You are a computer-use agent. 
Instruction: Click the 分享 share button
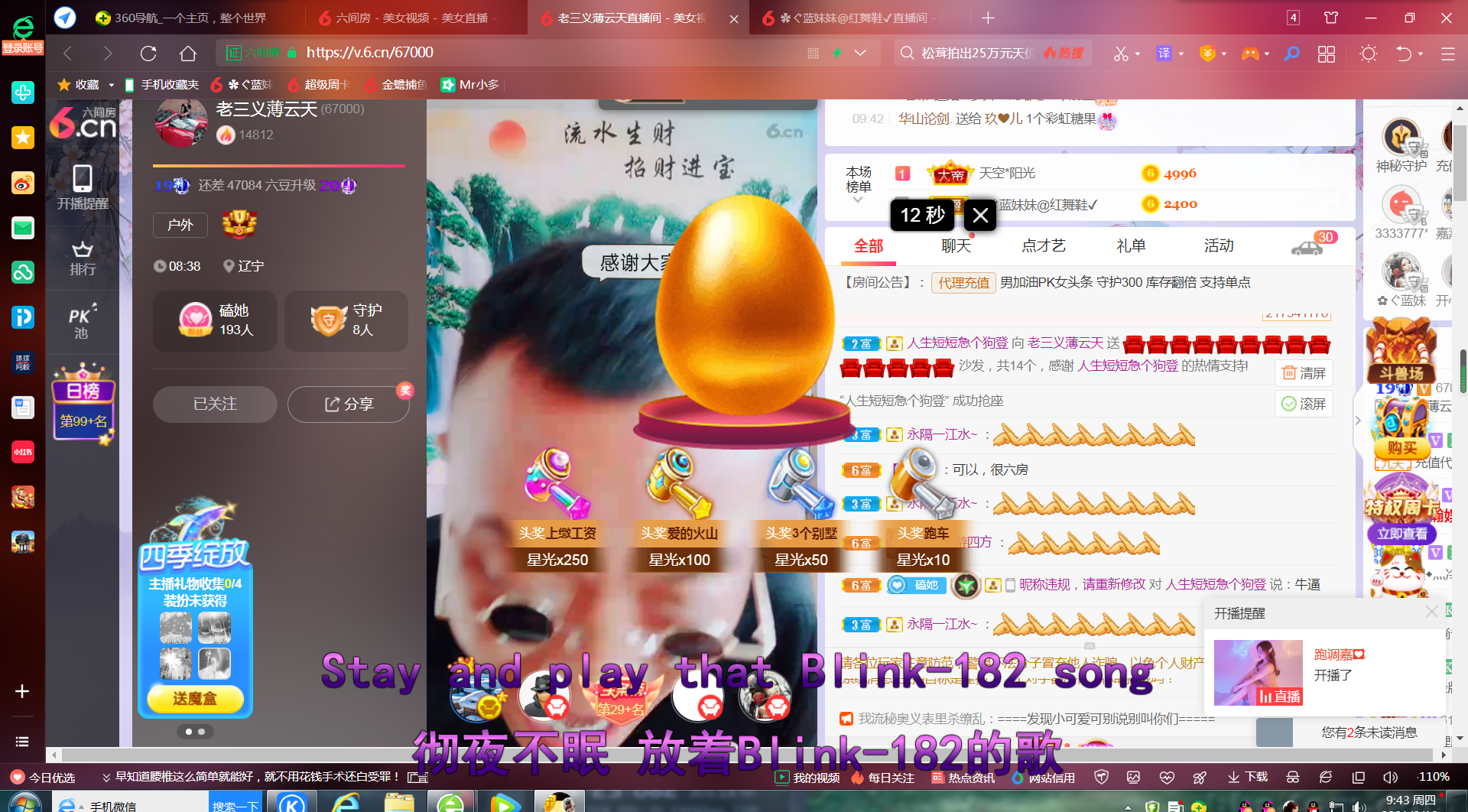[348, 404]
